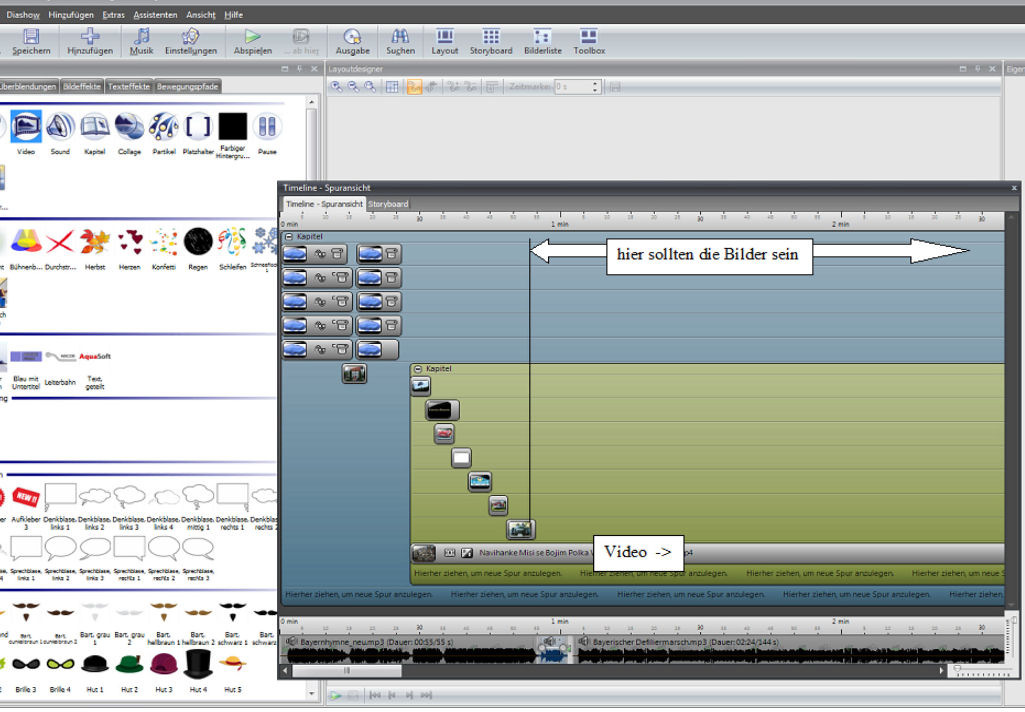Open Einstellungen from the toolbar
Viewport: 1025px width, 712px height.
point(190,41)
